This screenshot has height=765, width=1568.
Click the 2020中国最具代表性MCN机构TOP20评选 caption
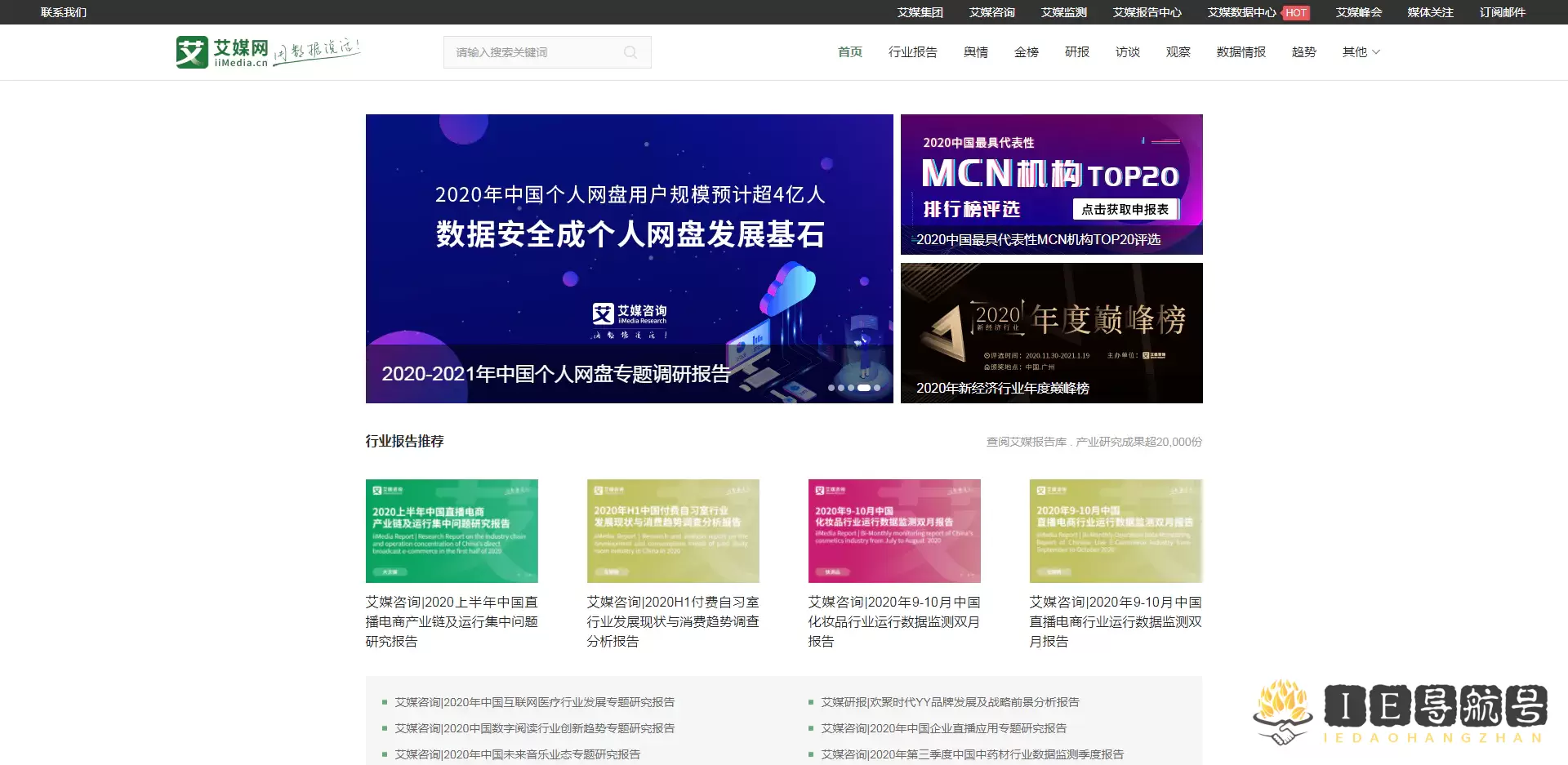pos(1038,240)
